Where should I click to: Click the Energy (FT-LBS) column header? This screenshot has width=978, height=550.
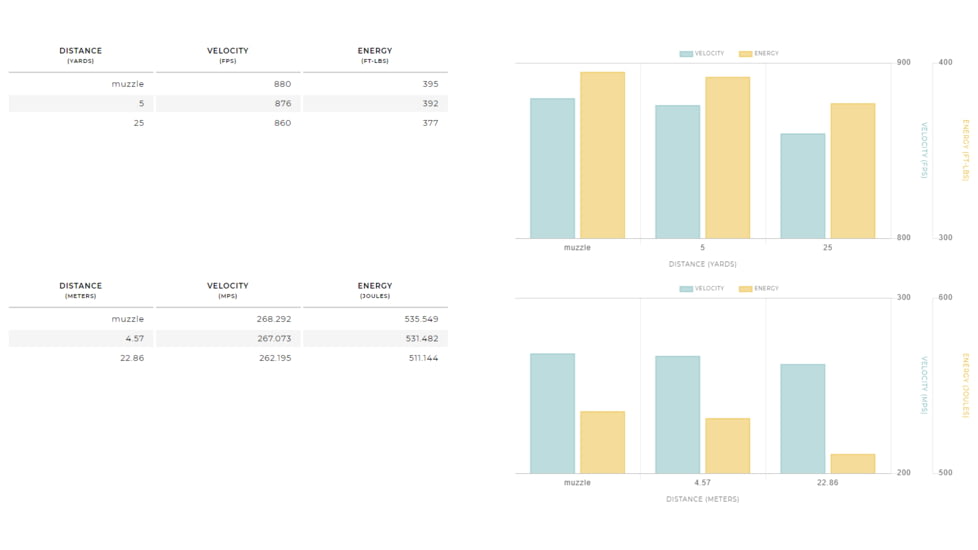(375, 55)
